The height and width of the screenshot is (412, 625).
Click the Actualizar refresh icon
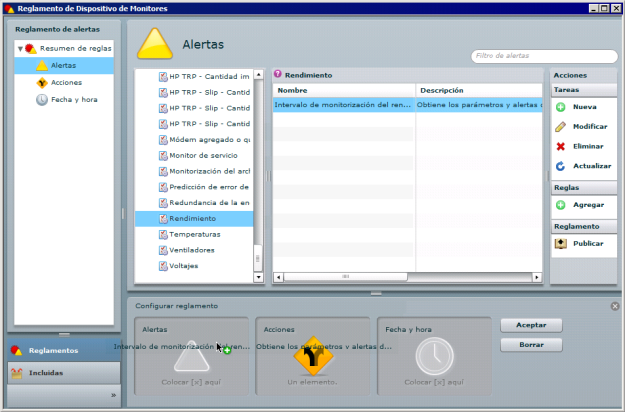point(561,166)
